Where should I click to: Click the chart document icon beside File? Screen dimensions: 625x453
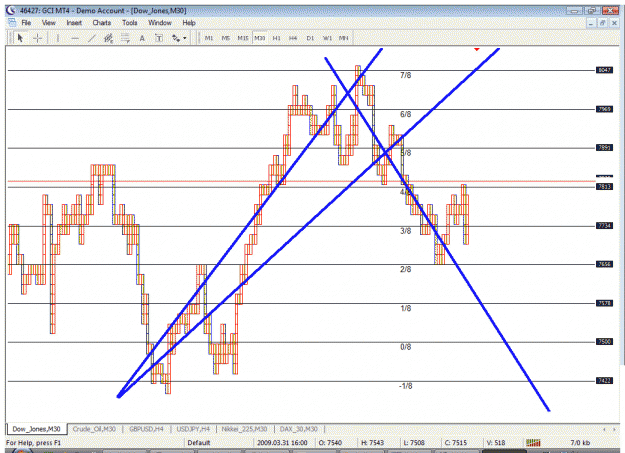(x=12, y=22)
